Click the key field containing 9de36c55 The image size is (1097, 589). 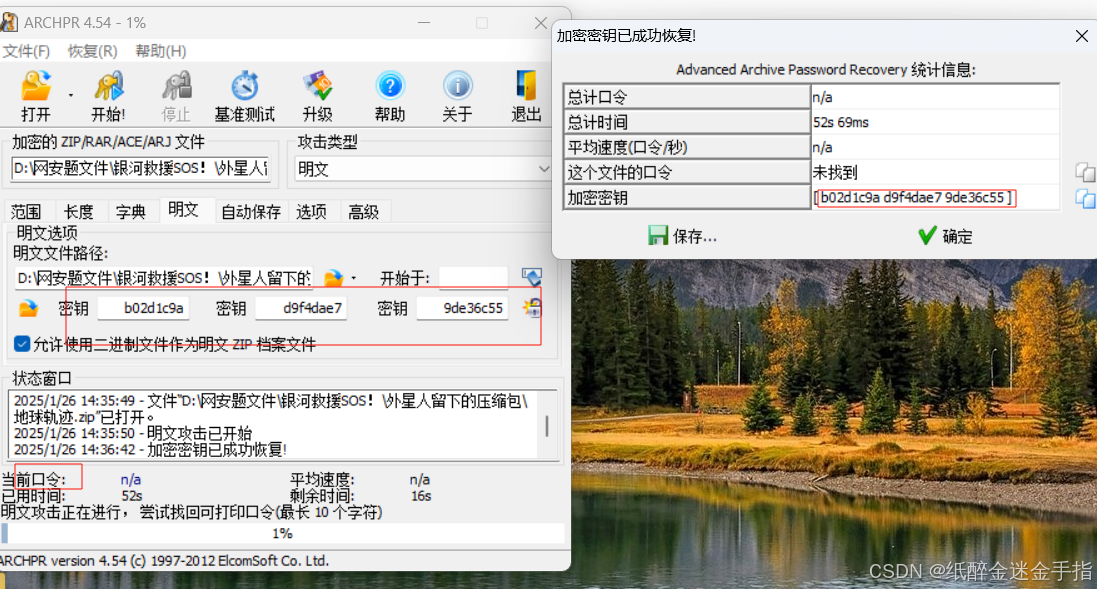click(x=462, y=308)
